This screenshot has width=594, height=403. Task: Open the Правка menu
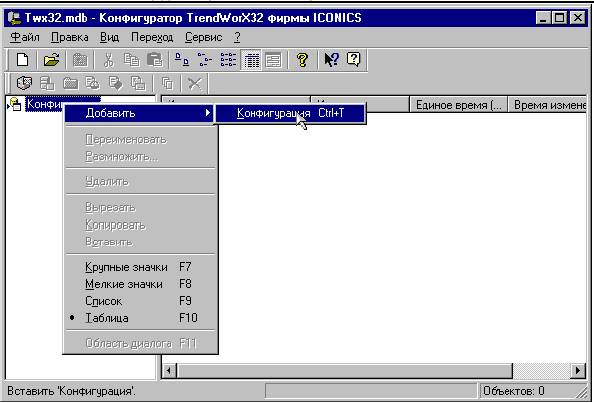70,37
